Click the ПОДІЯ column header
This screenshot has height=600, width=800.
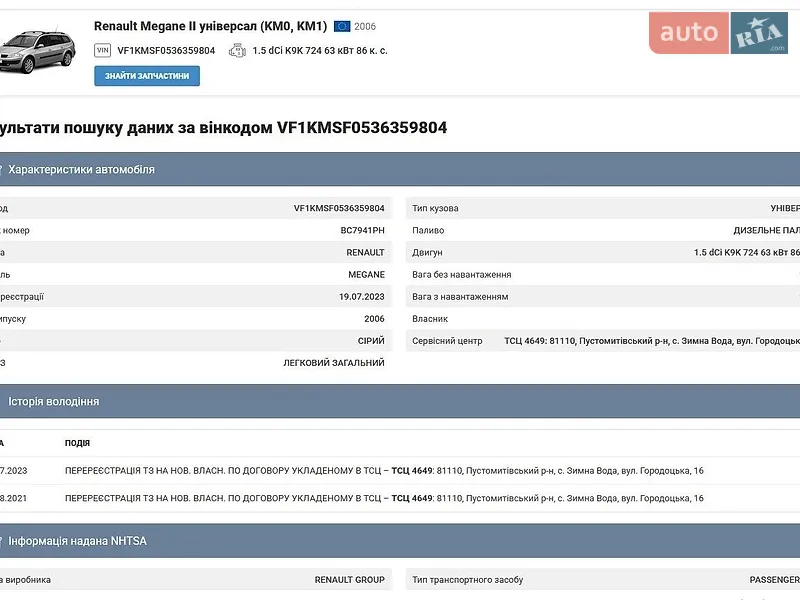78,443
